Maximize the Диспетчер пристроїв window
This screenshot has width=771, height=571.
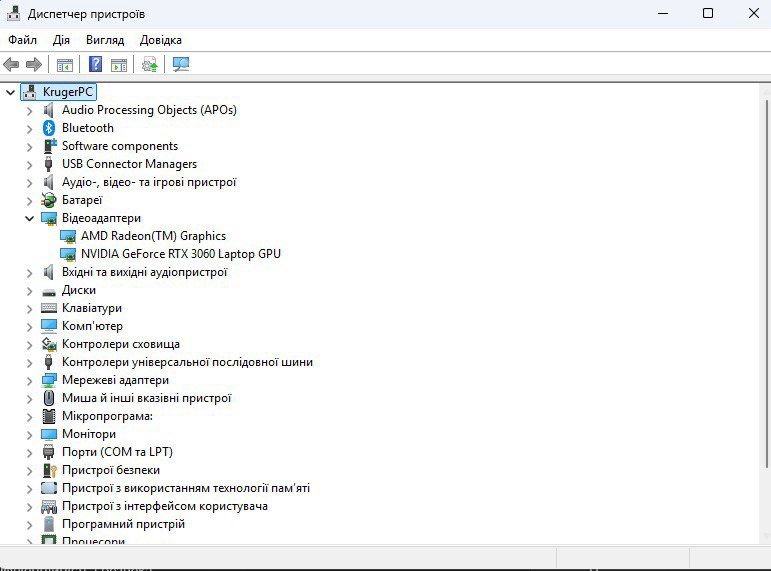click(708, 13)
